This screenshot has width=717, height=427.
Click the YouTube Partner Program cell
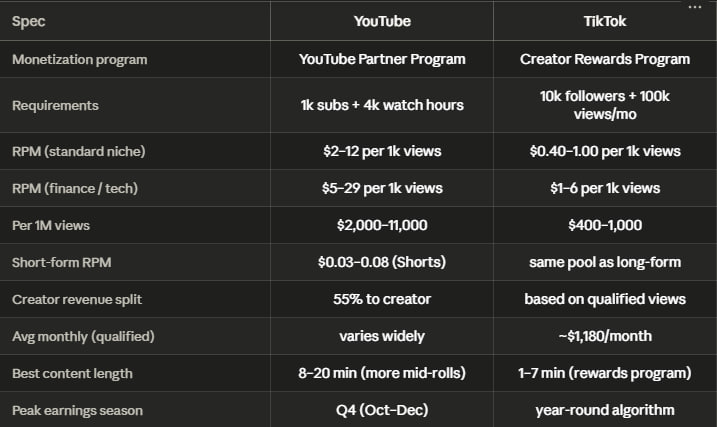coord(382,59)
